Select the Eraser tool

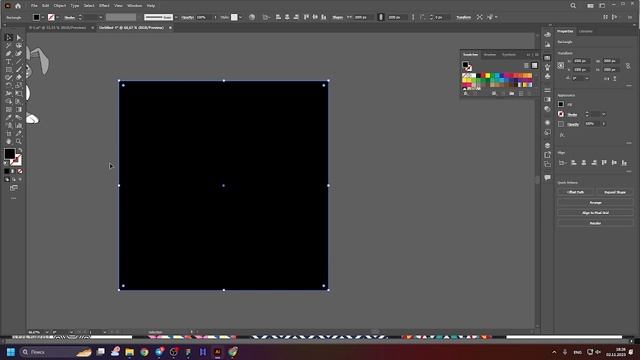[19, 78]
